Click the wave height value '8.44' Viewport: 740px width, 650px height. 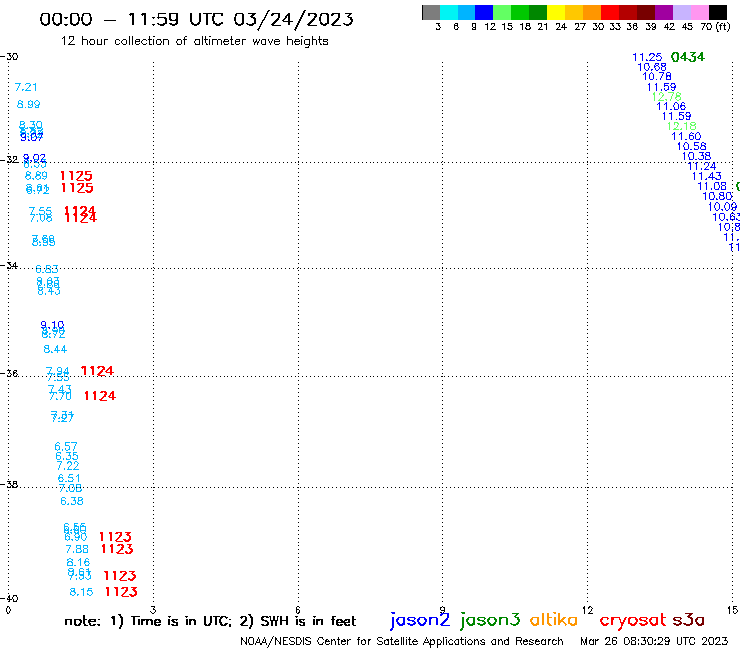[55, 349]
